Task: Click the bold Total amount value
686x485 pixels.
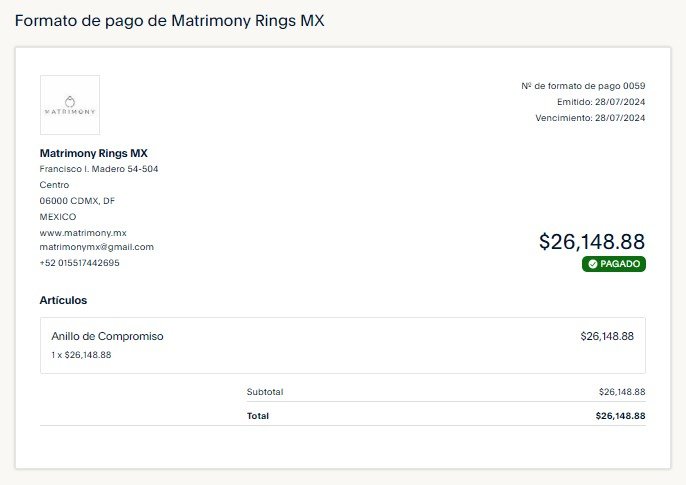Action: pyautogui.click(x=620, y=416)
